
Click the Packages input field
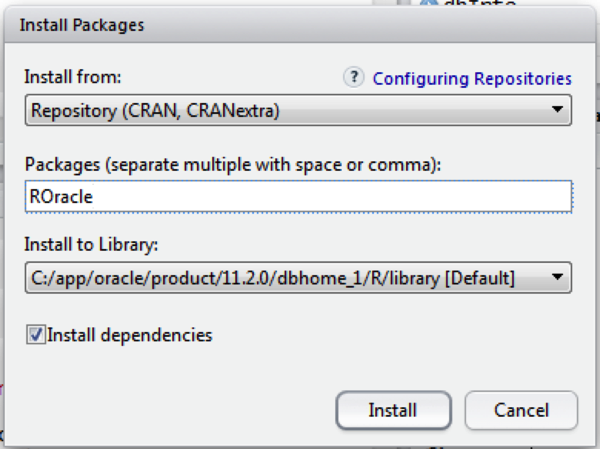pos(298,196)
